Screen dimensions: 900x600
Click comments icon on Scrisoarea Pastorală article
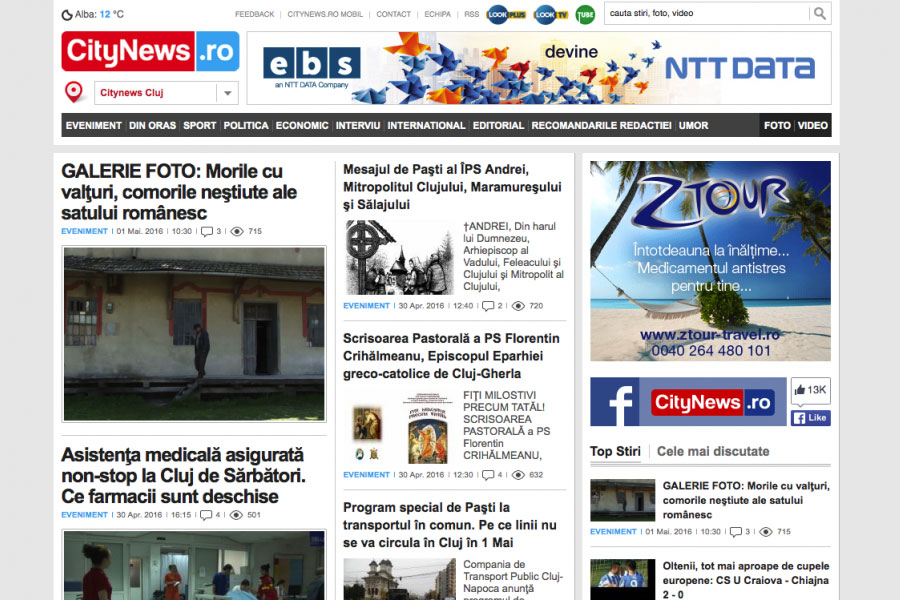[488, 475]
